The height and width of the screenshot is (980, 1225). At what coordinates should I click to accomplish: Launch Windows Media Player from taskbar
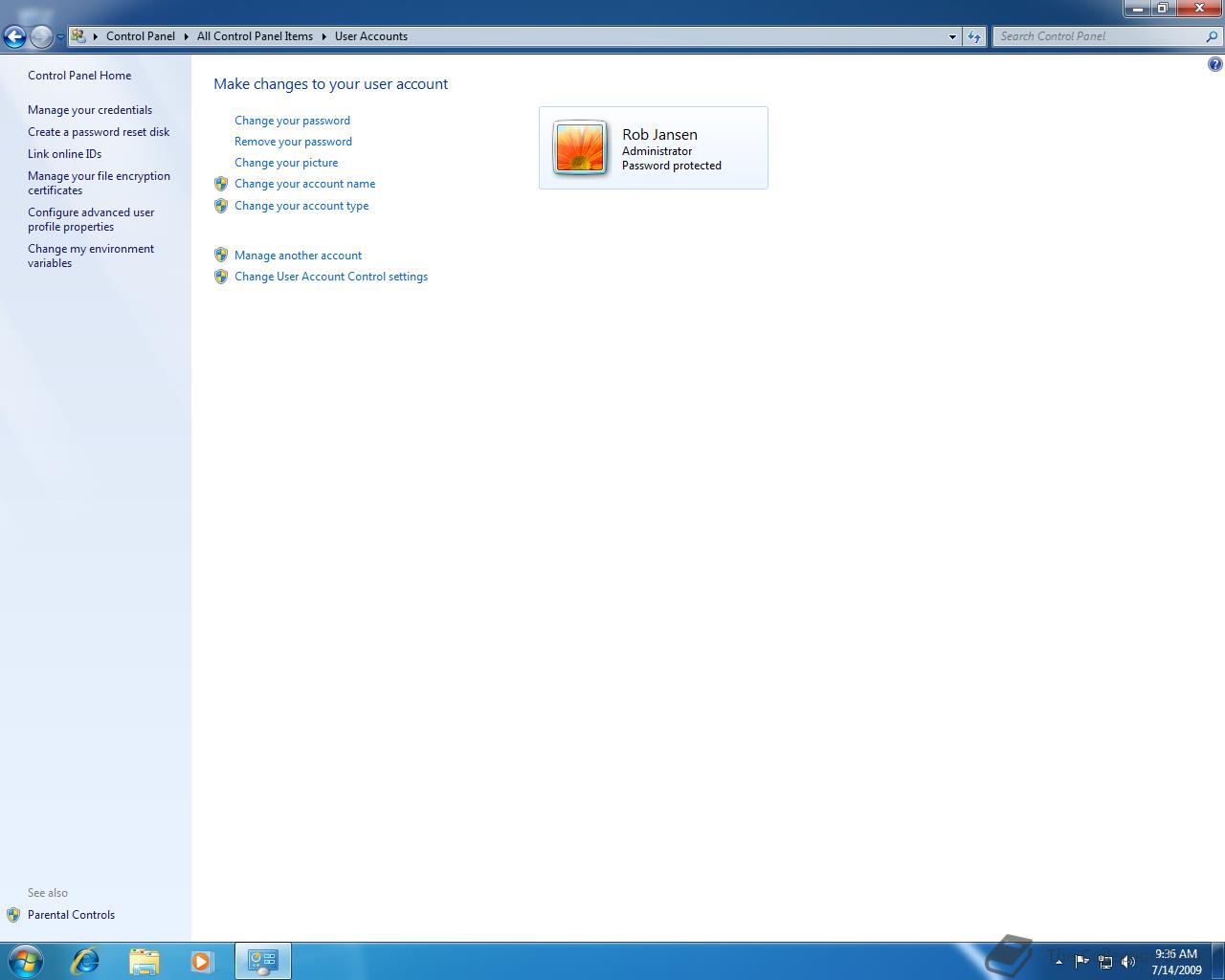tap(202, 961)
